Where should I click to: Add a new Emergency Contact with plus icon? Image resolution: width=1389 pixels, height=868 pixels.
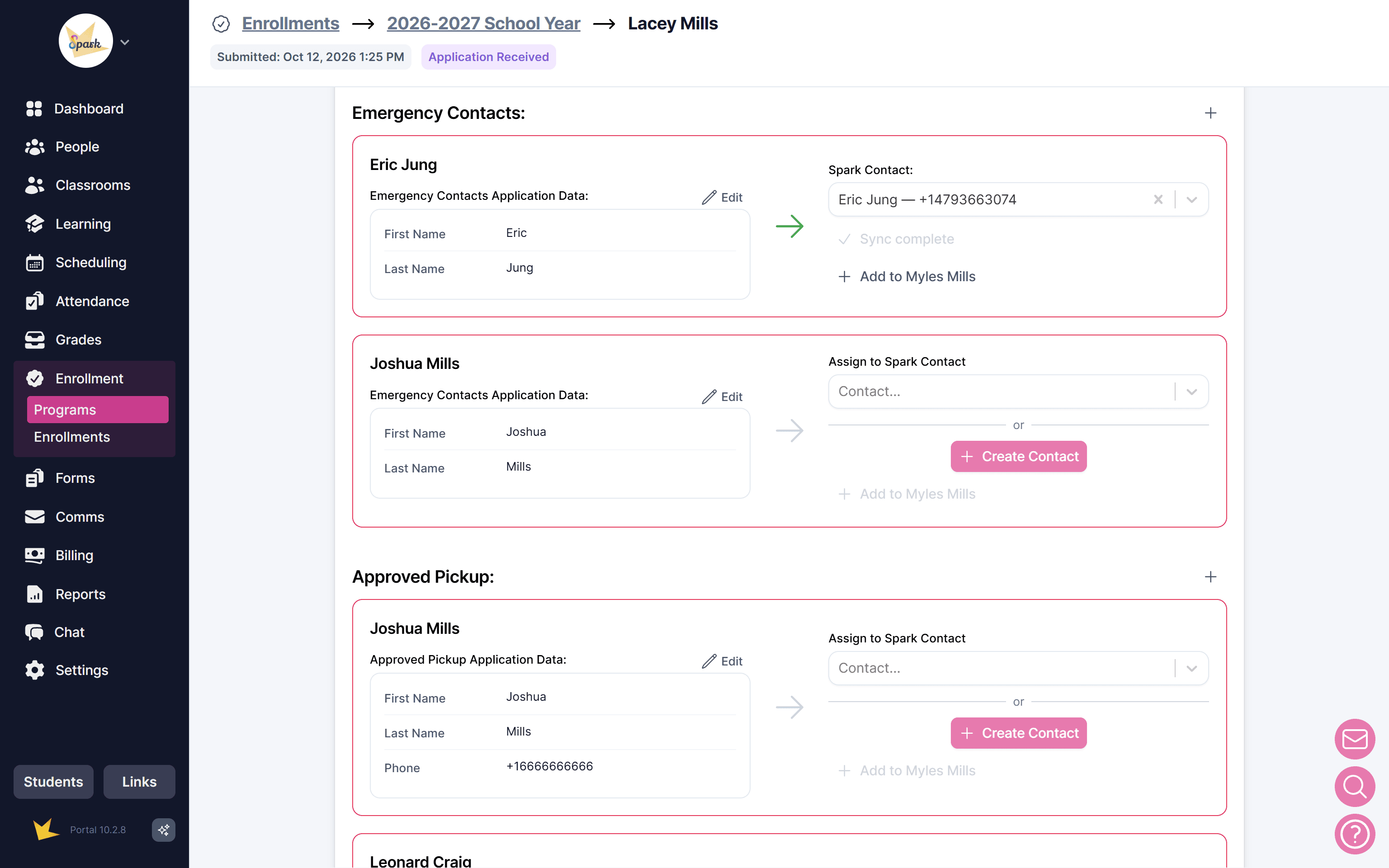click(x=1210, y=113)
